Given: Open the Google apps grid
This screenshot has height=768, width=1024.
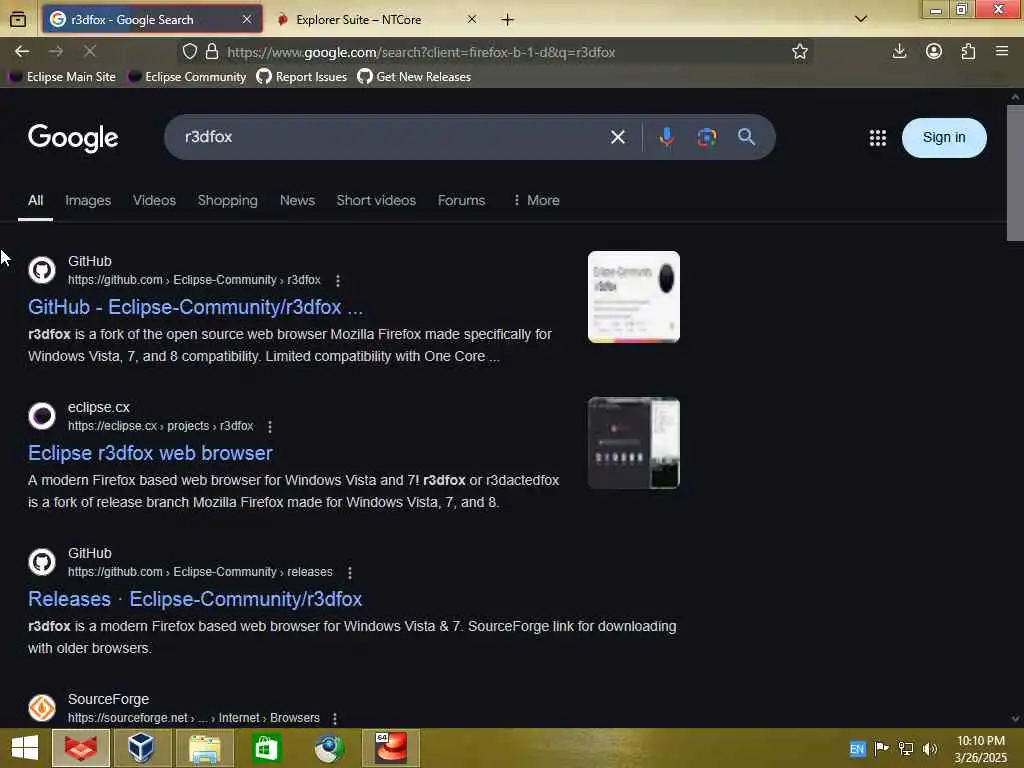Looking at the screenshot, I should (878, 138).
